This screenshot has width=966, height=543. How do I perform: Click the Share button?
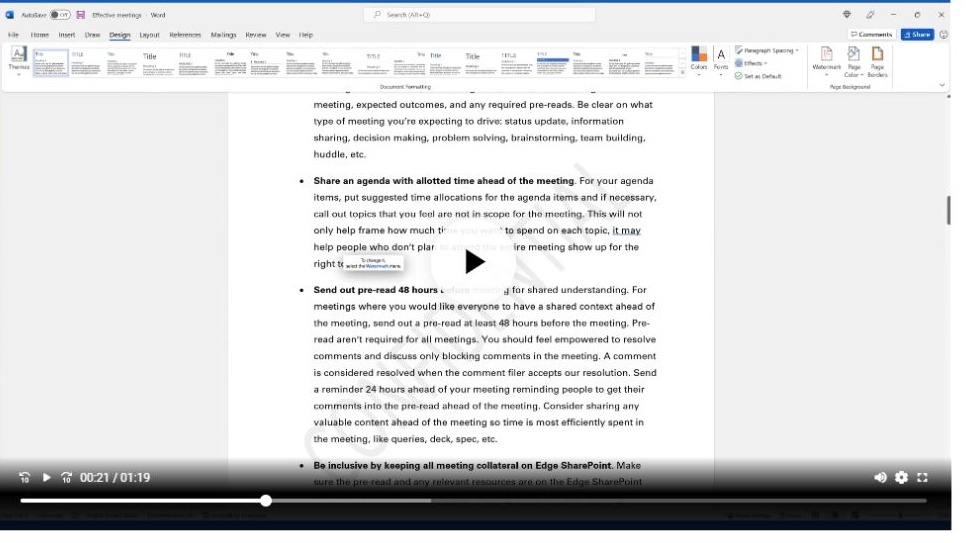coord(917,35)
